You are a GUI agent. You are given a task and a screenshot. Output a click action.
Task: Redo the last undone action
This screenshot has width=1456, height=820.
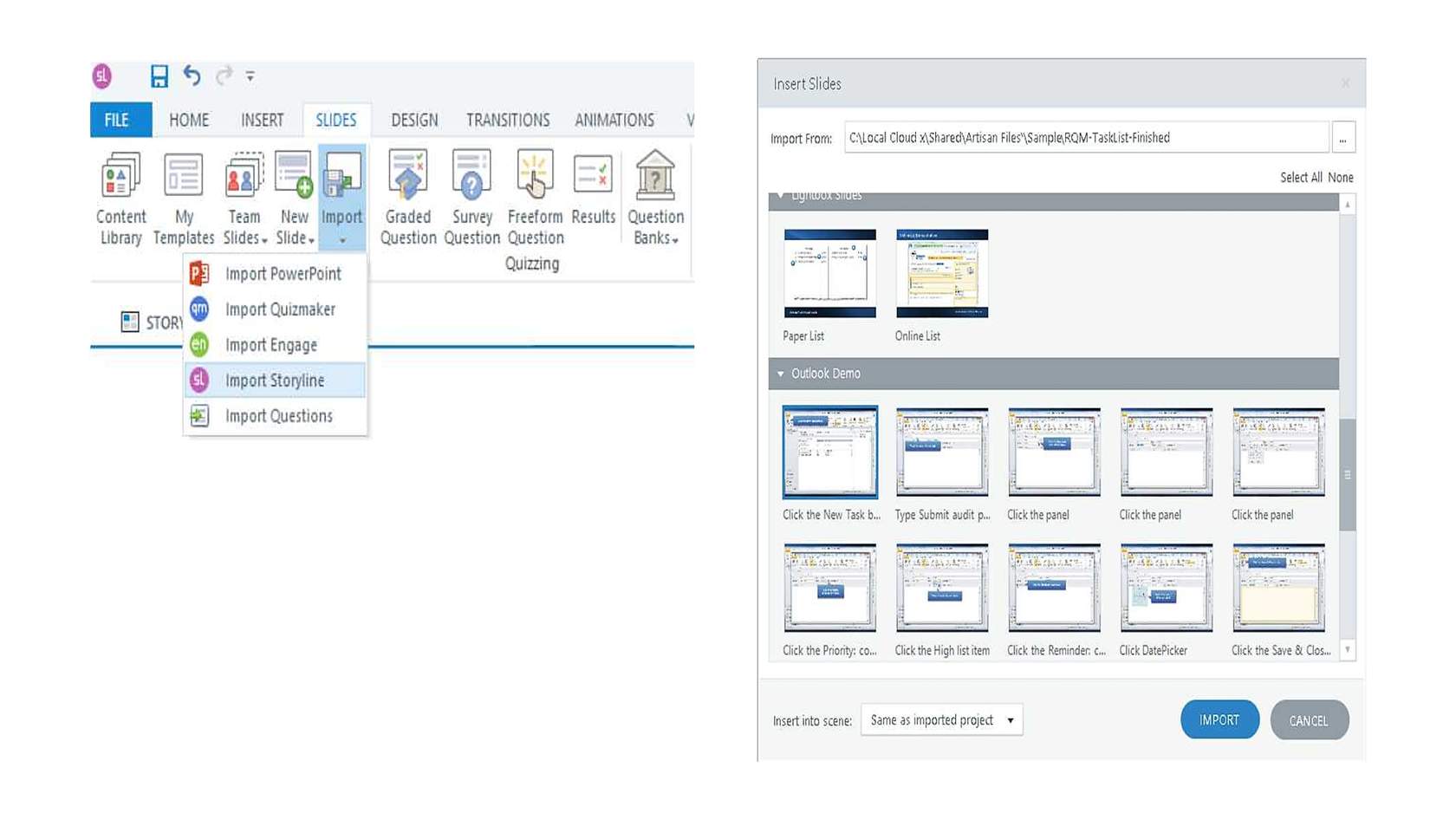pos(224,76)
